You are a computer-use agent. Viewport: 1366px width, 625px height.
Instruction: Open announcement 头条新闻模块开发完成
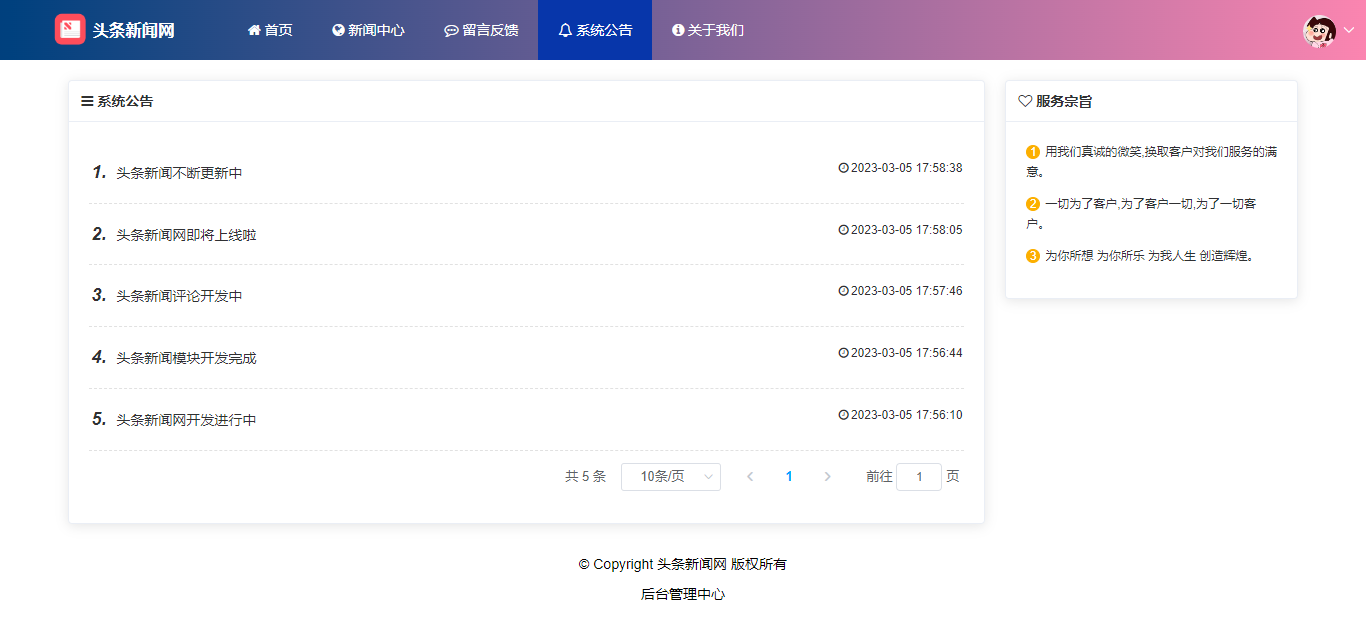click(x=186, y=358)
